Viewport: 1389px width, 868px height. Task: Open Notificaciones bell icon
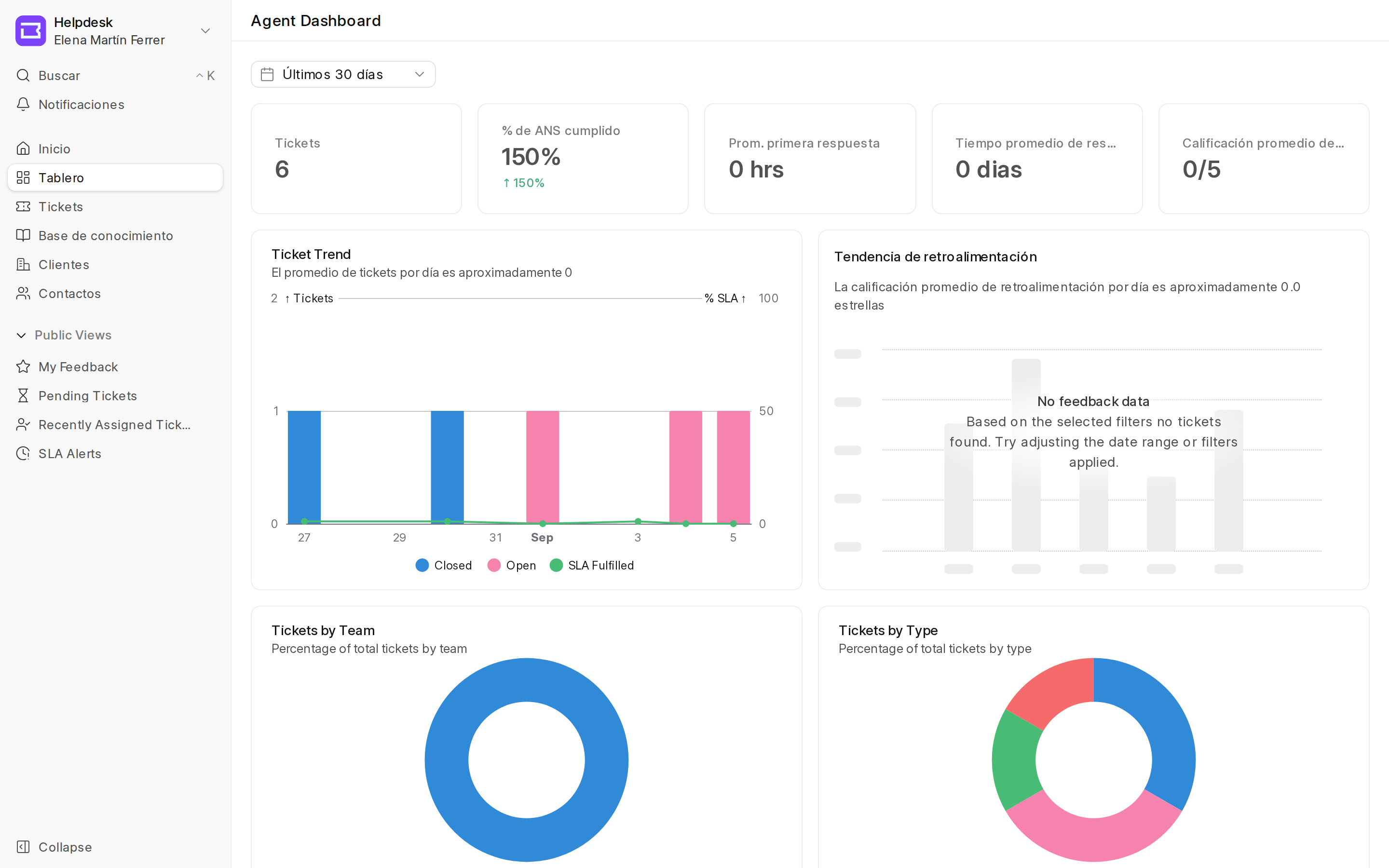pyautogui.click(x=23, y=105)
